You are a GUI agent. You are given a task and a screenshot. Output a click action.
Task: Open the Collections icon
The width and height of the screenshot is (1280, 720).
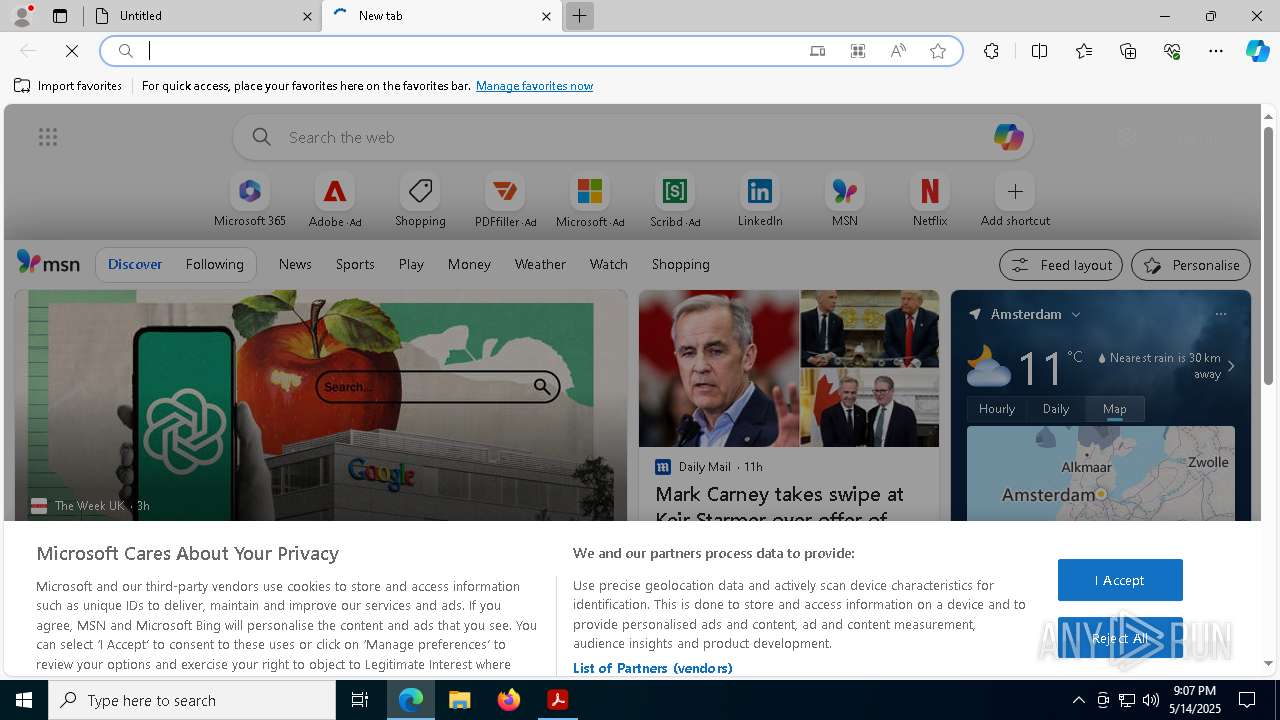1128,51
